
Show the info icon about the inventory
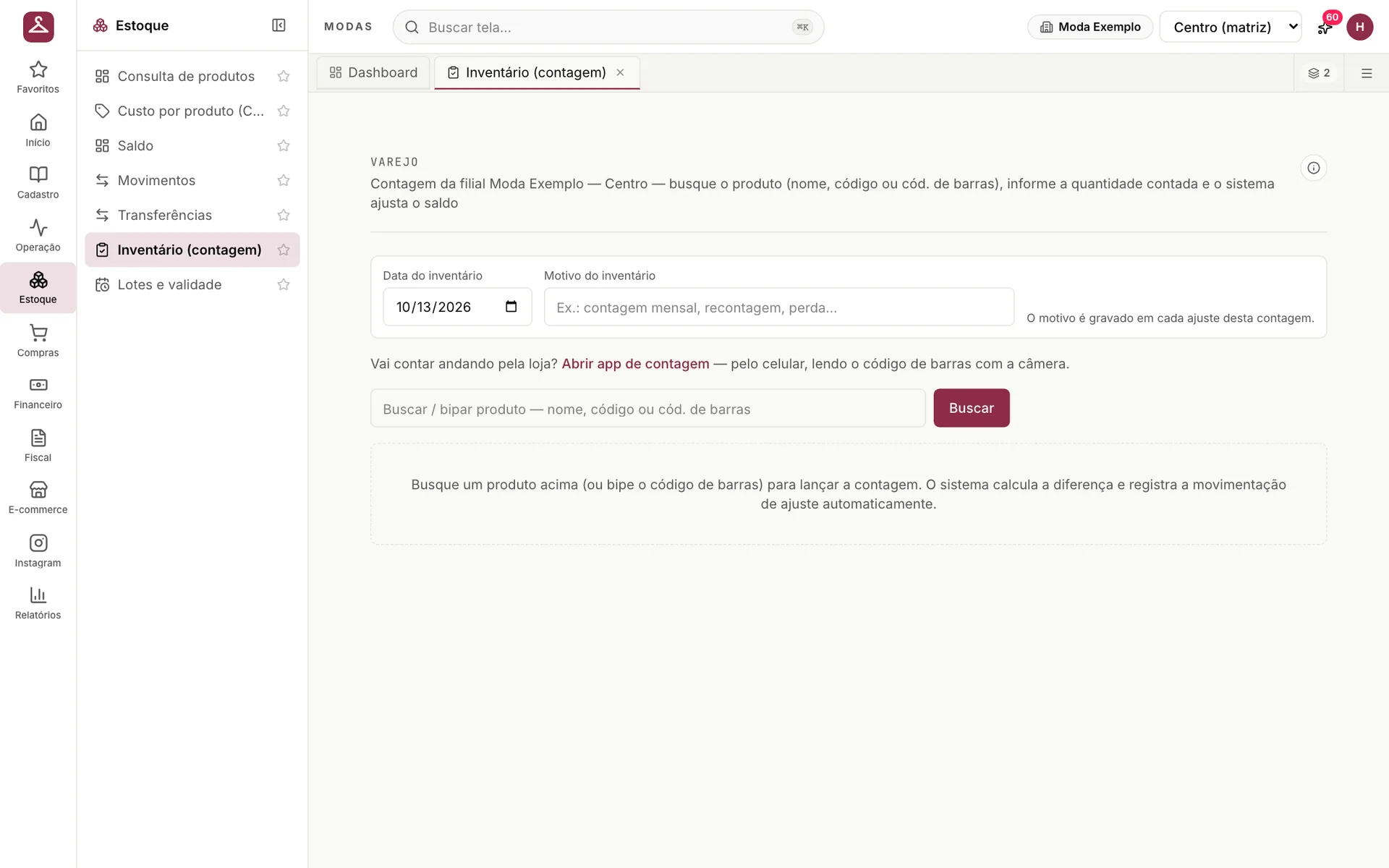tap(1313, 168)
